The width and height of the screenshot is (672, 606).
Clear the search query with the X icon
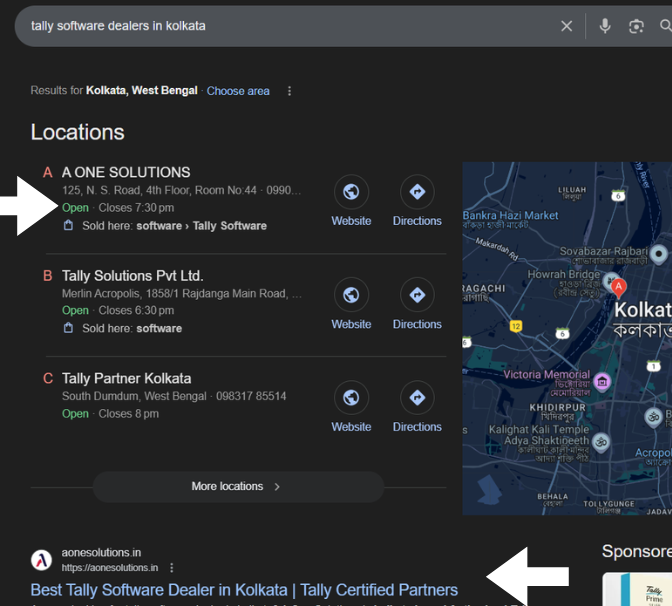[566, 26]
